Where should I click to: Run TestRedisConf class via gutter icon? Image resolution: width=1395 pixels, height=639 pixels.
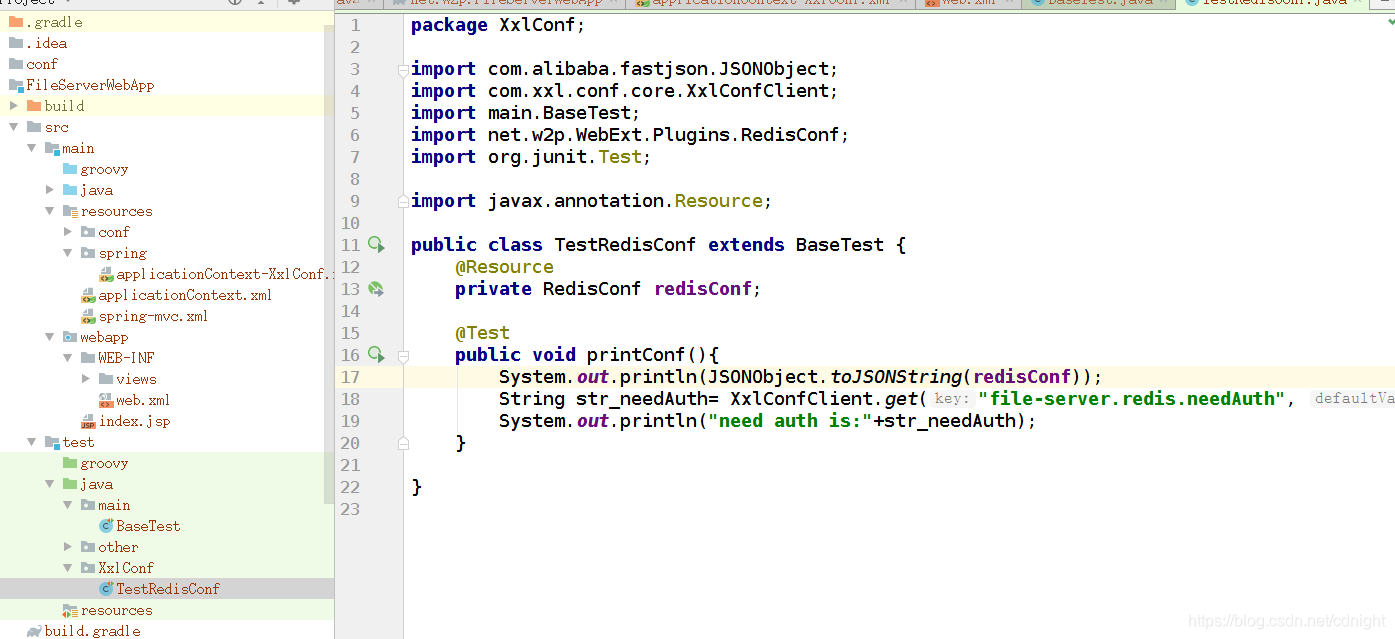point(375,244)
